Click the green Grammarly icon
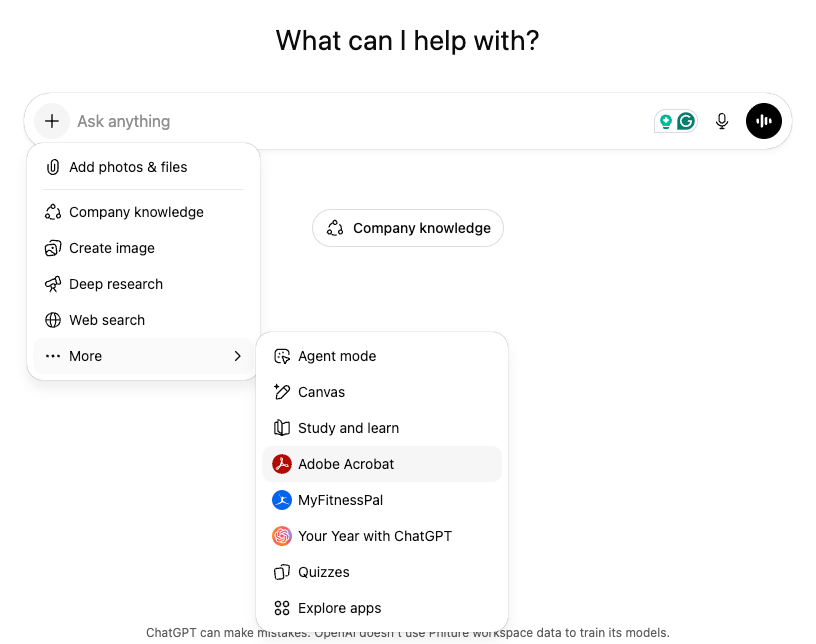This screenshot has height=644, width=816. pos(686,121)
